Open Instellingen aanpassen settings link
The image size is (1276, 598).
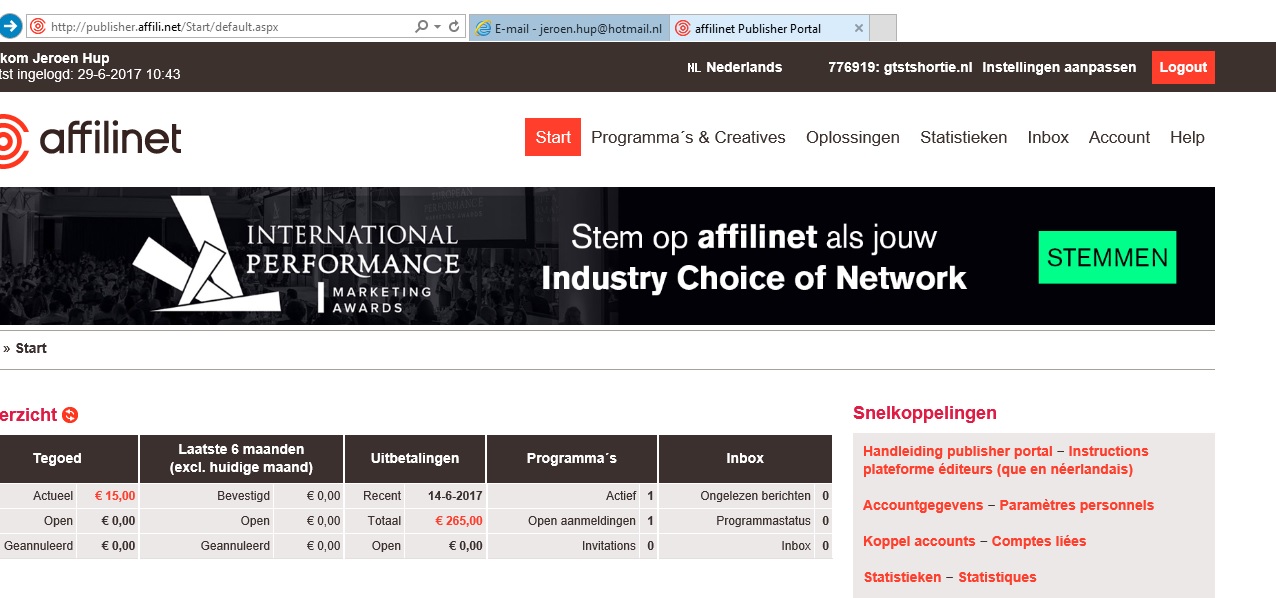pos(1059,67)
